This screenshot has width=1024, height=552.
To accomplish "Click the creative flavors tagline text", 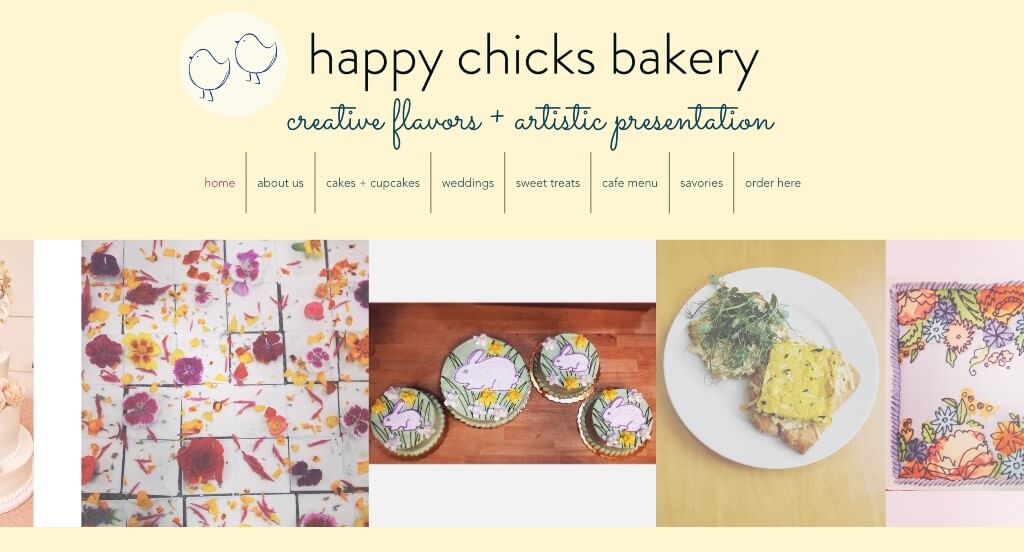I will tap(530, 122).
